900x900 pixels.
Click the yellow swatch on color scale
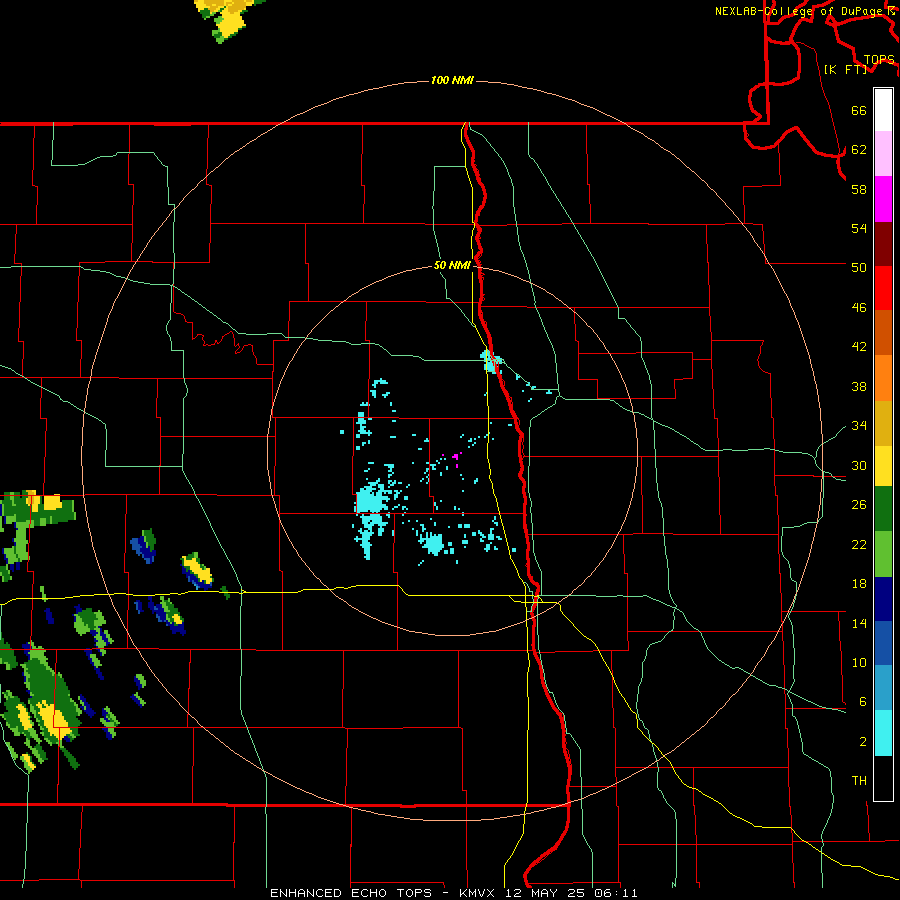pyautogui.click(x=883, y=466)
